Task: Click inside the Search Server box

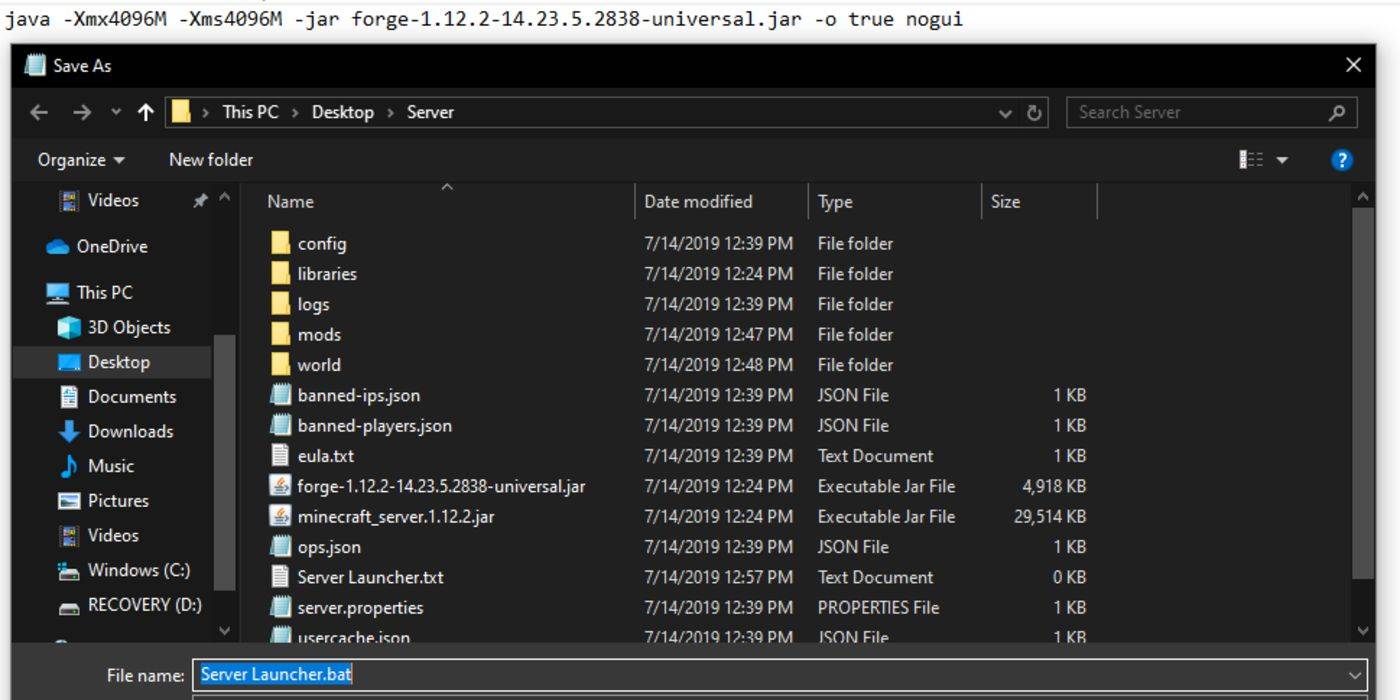Action: pyautogui.click(x=1180, y=112)
